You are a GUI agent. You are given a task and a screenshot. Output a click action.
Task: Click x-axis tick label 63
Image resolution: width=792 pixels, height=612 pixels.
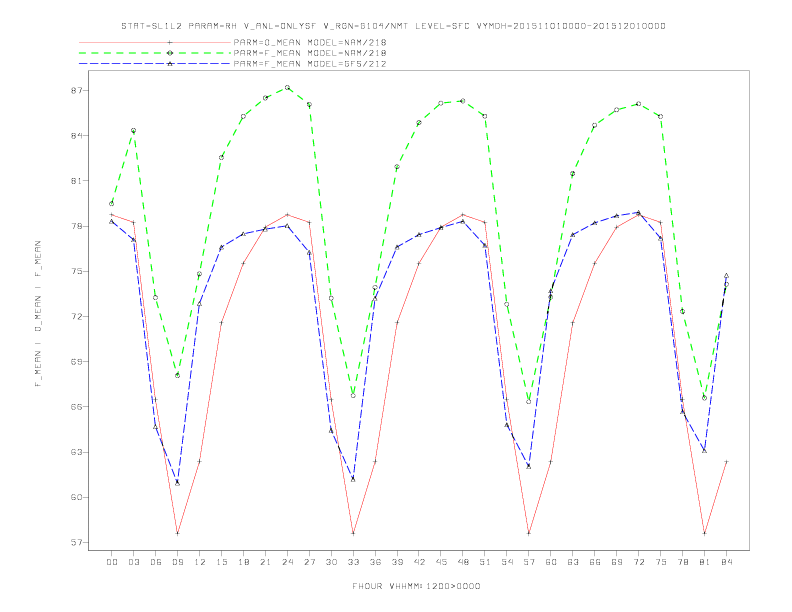tap(573, 562)
